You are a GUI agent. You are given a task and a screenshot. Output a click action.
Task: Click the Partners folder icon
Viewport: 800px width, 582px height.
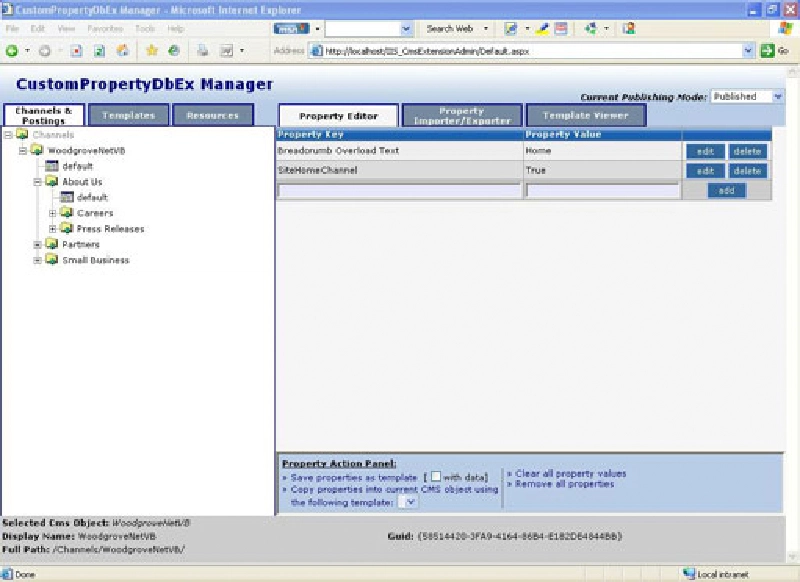click(x=52, y=244)
